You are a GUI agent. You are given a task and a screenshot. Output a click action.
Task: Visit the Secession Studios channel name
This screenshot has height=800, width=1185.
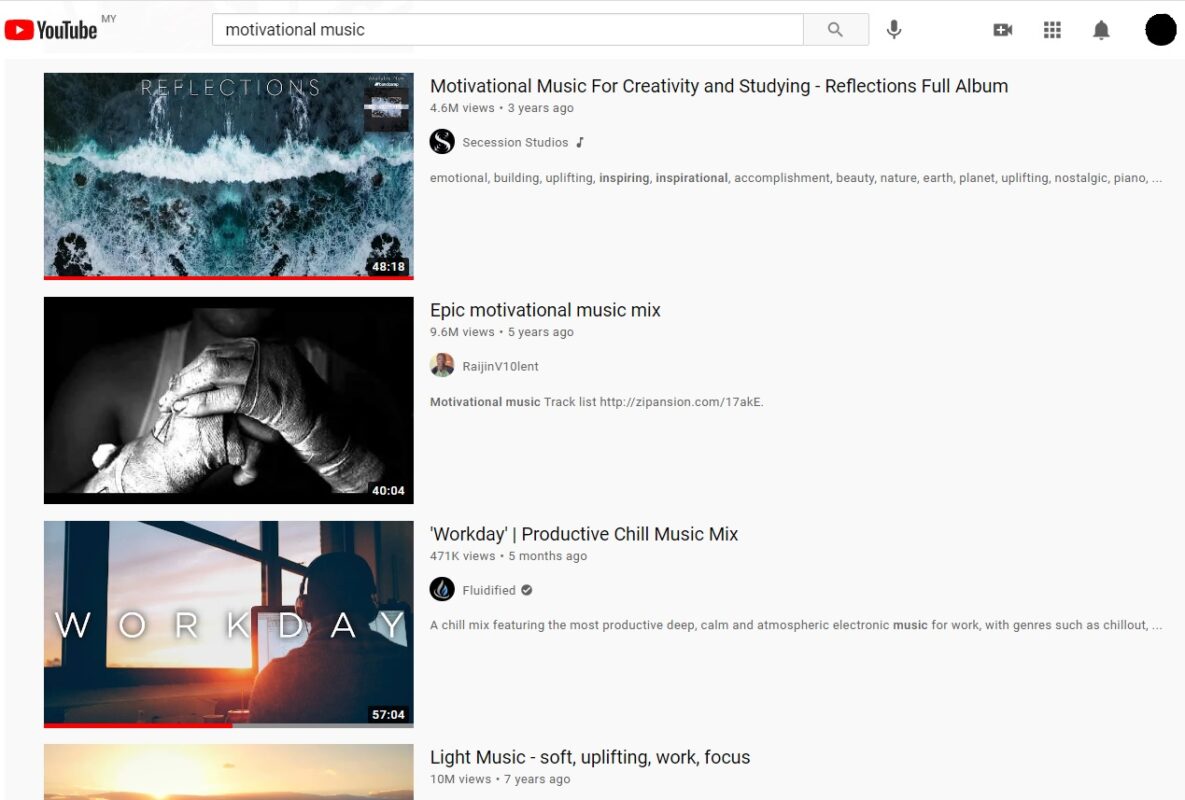[x=515, y=142]
